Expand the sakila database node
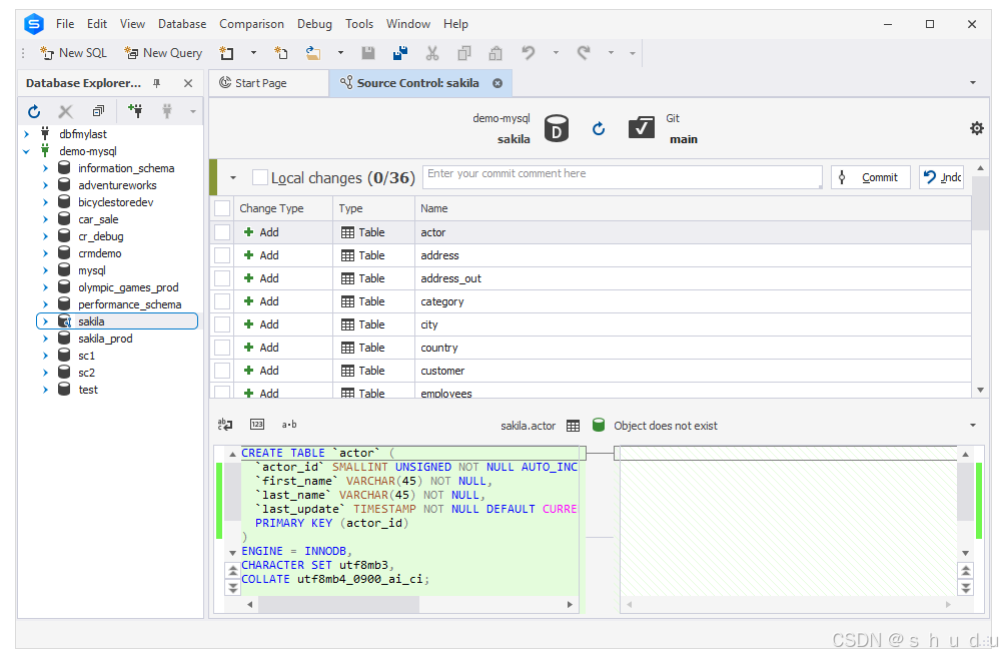 click(x=46, y=322)
